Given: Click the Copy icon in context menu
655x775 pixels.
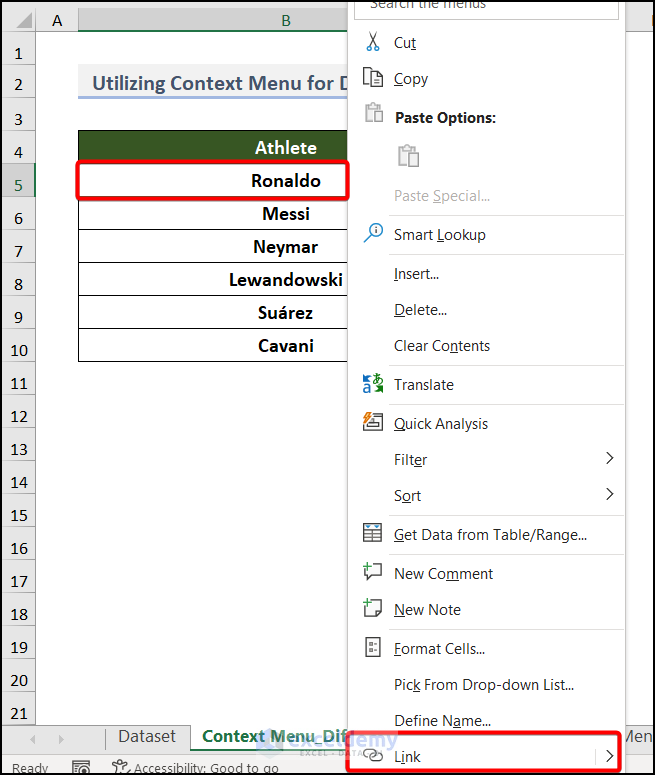Looking at the screenshot, I should click(373, 78).
